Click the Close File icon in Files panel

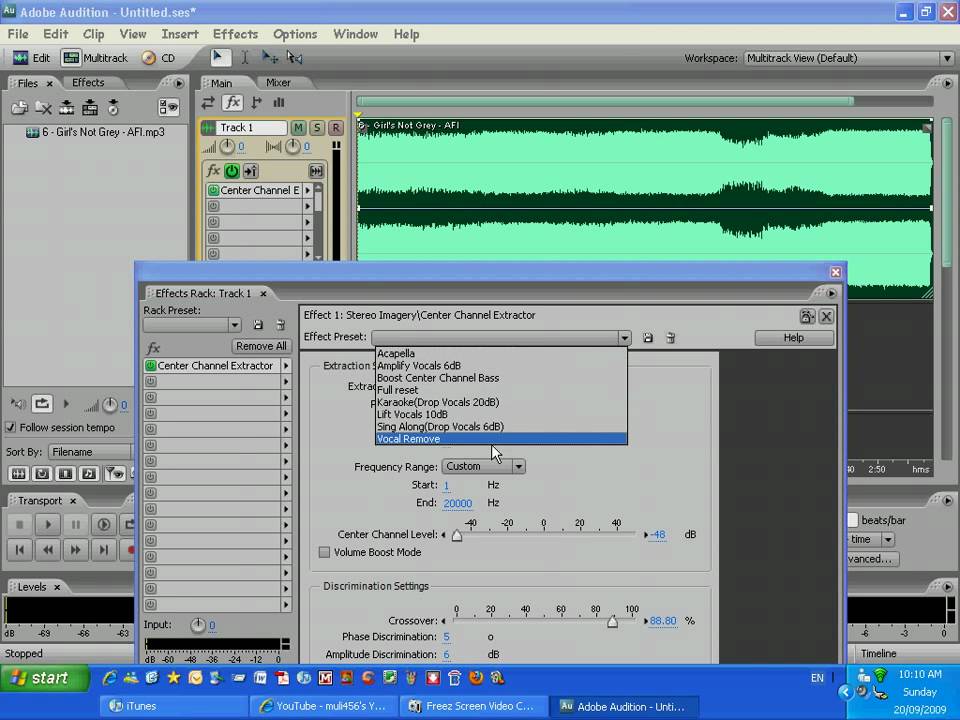pos(43,108)
